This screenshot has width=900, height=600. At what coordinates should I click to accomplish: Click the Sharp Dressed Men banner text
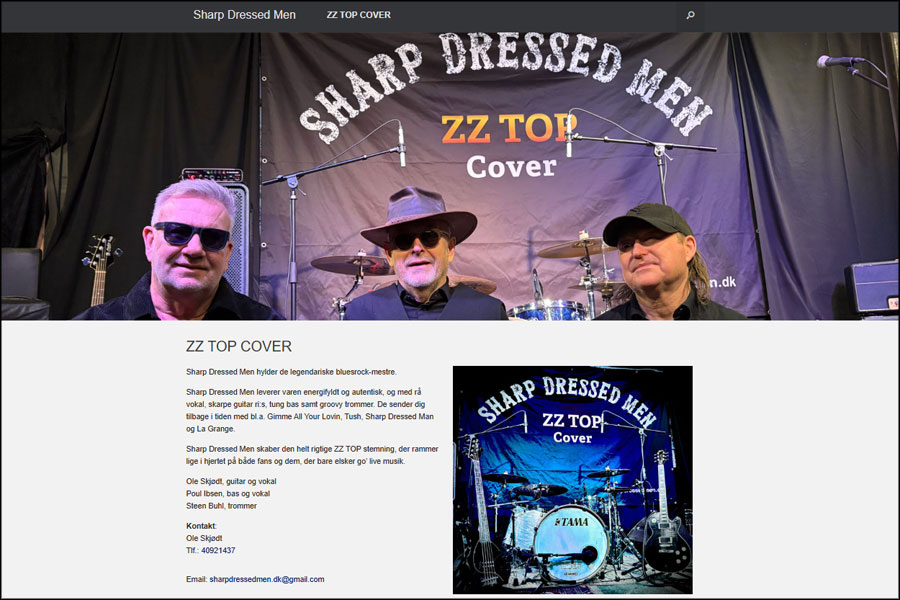(x=505, y=80)
